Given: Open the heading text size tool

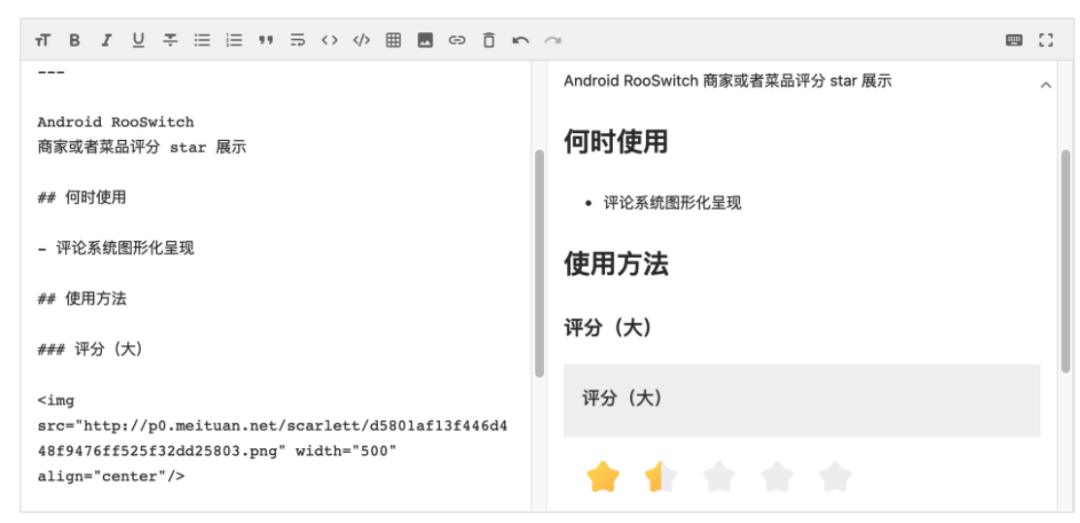Looking at the screenshot, I should (x=43, y=41).
